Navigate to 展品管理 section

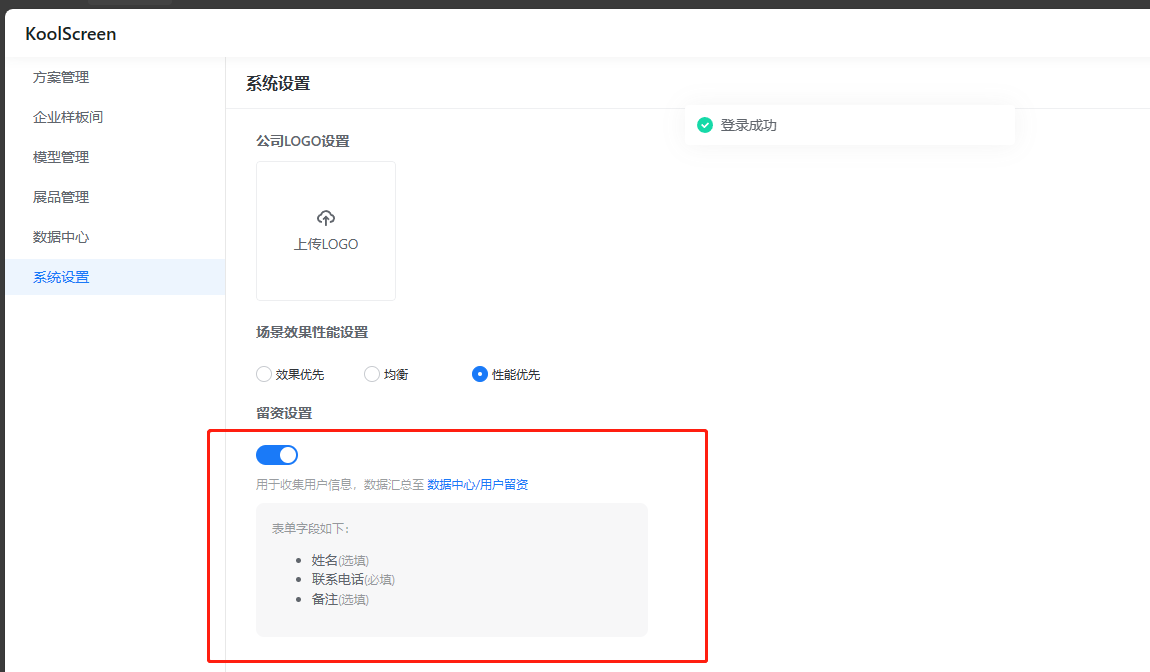61,197
